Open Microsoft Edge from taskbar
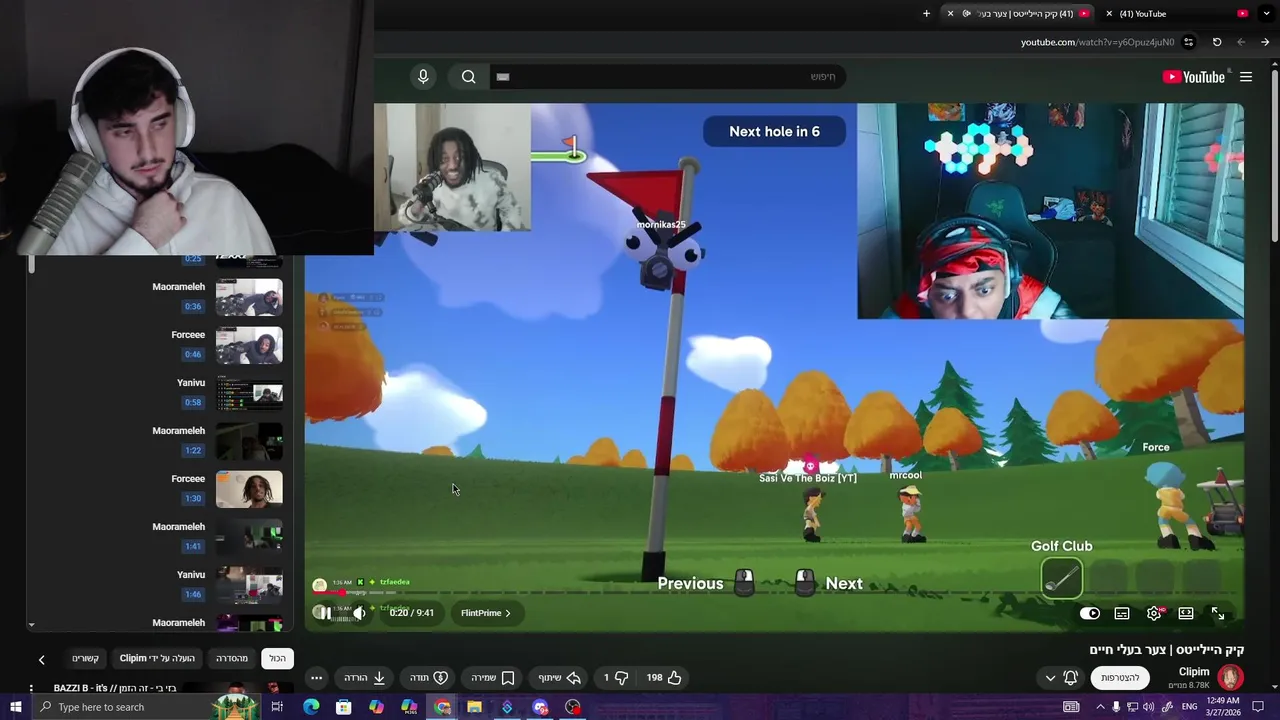1280x720 pixels. pyautogui.click(x=311, y=707)
